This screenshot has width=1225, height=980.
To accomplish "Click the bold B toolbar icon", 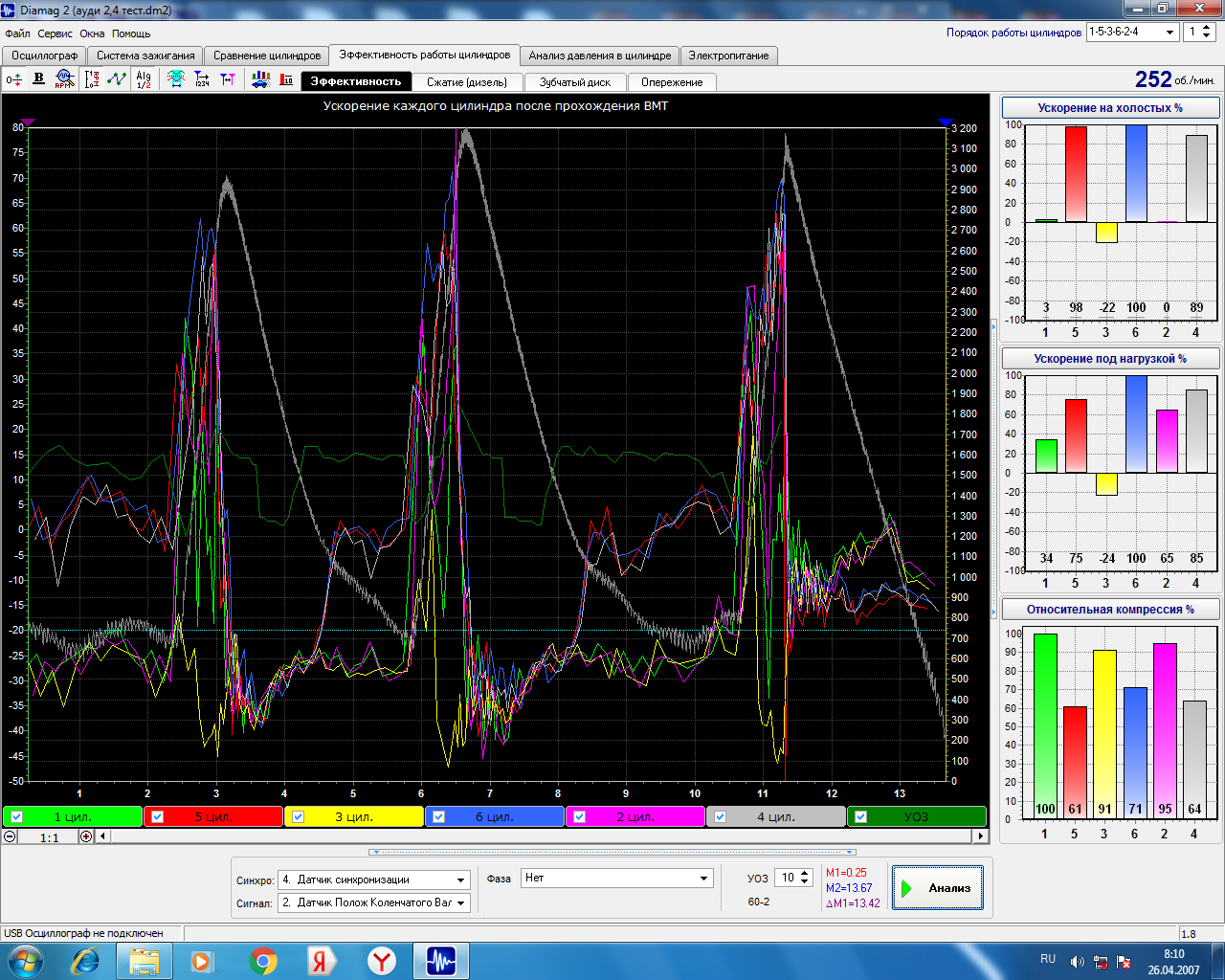I will pos(39,79).
